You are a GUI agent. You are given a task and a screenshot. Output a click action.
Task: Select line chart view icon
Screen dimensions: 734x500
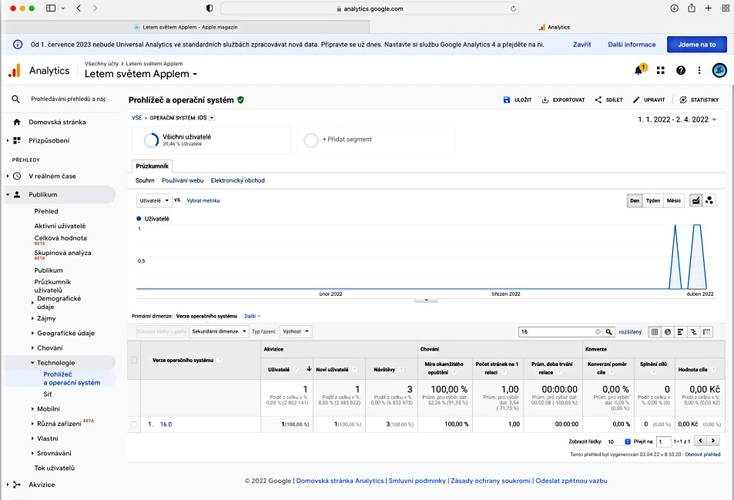tap(696, 200)
